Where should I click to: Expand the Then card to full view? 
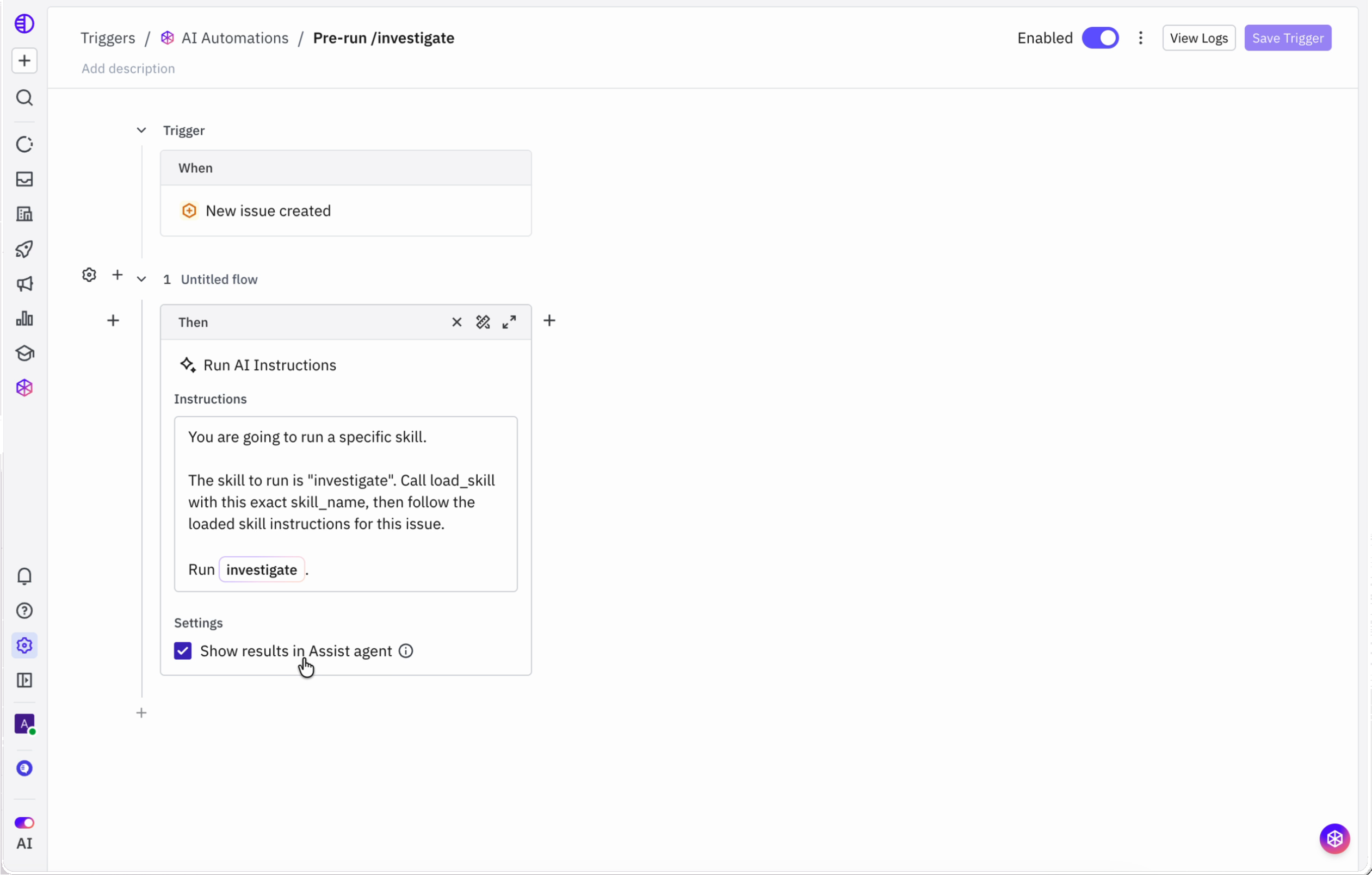coord(509,322)
